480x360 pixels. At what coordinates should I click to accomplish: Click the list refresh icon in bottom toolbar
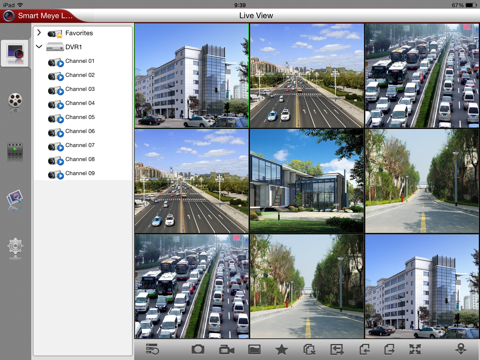(x=152, y=349)
